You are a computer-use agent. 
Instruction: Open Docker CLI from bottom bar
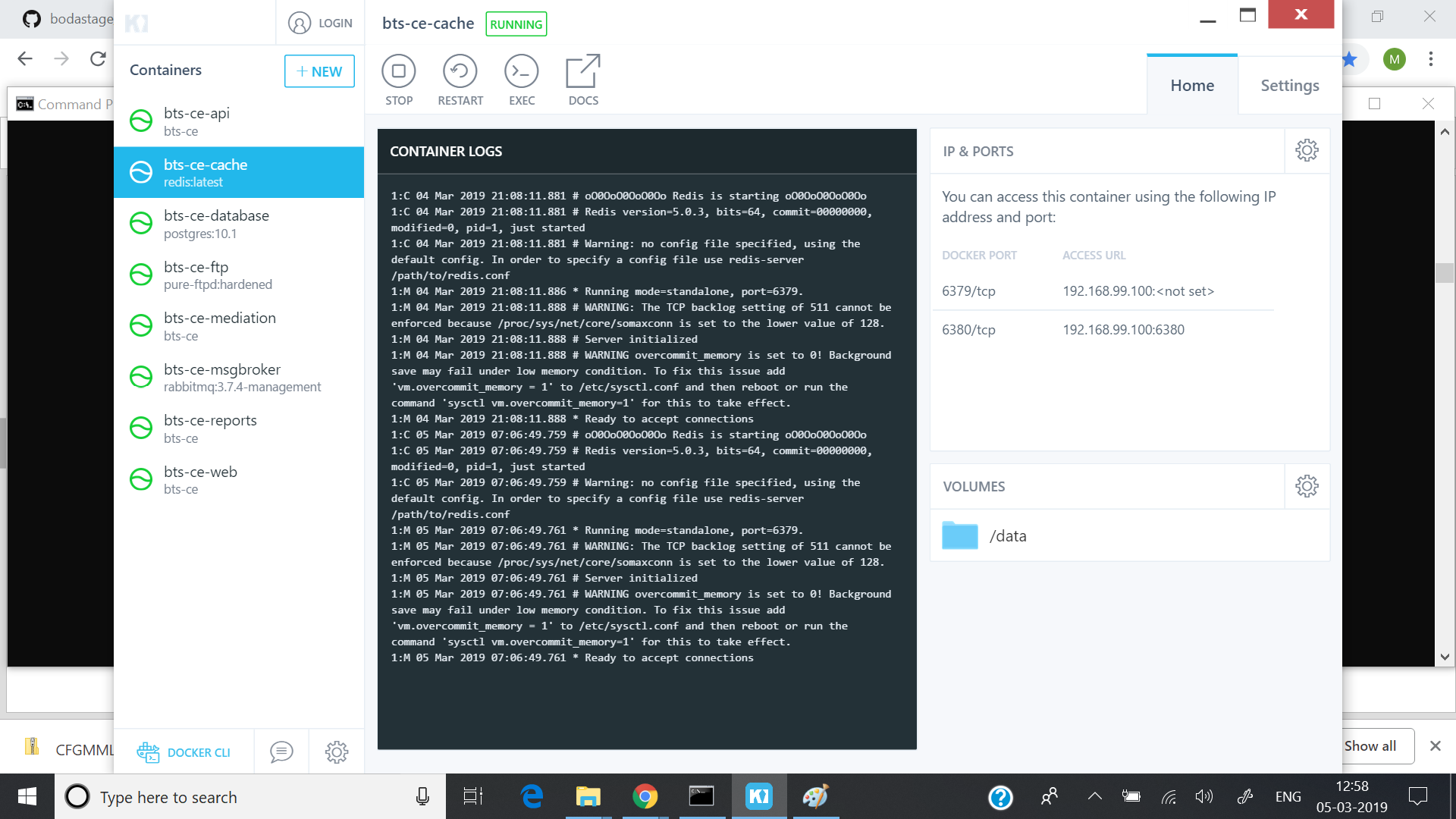pos(184,752)
